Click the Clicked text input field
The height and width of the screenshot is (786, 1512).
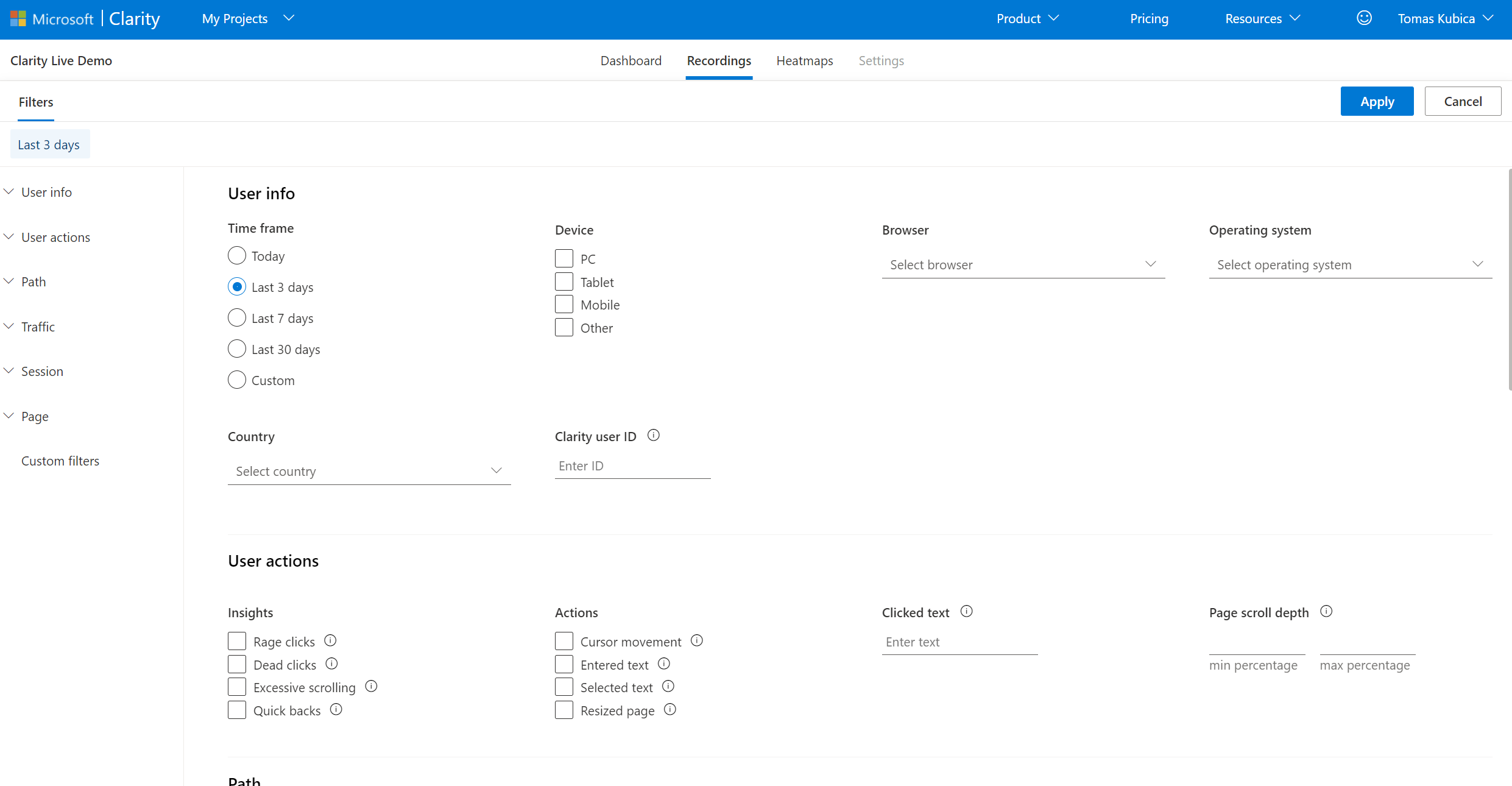959,642
